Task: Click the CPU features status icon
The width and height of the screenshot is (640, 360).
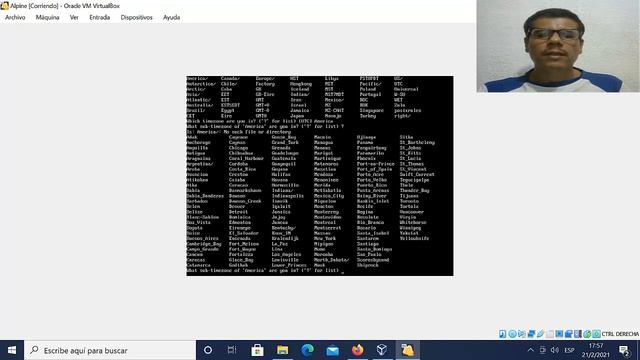Action: [x=578, y=334]
